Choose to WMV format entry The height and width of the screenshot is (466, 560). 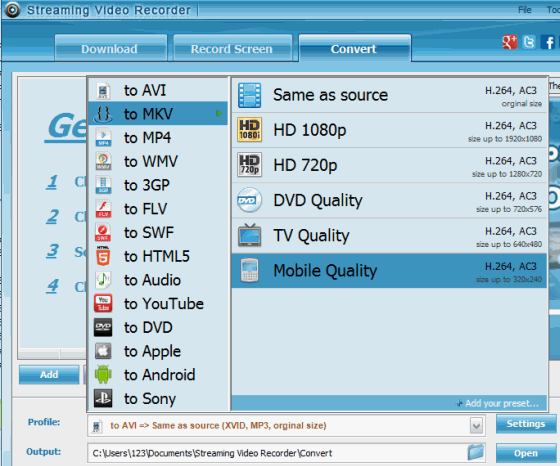coord(158,161)
